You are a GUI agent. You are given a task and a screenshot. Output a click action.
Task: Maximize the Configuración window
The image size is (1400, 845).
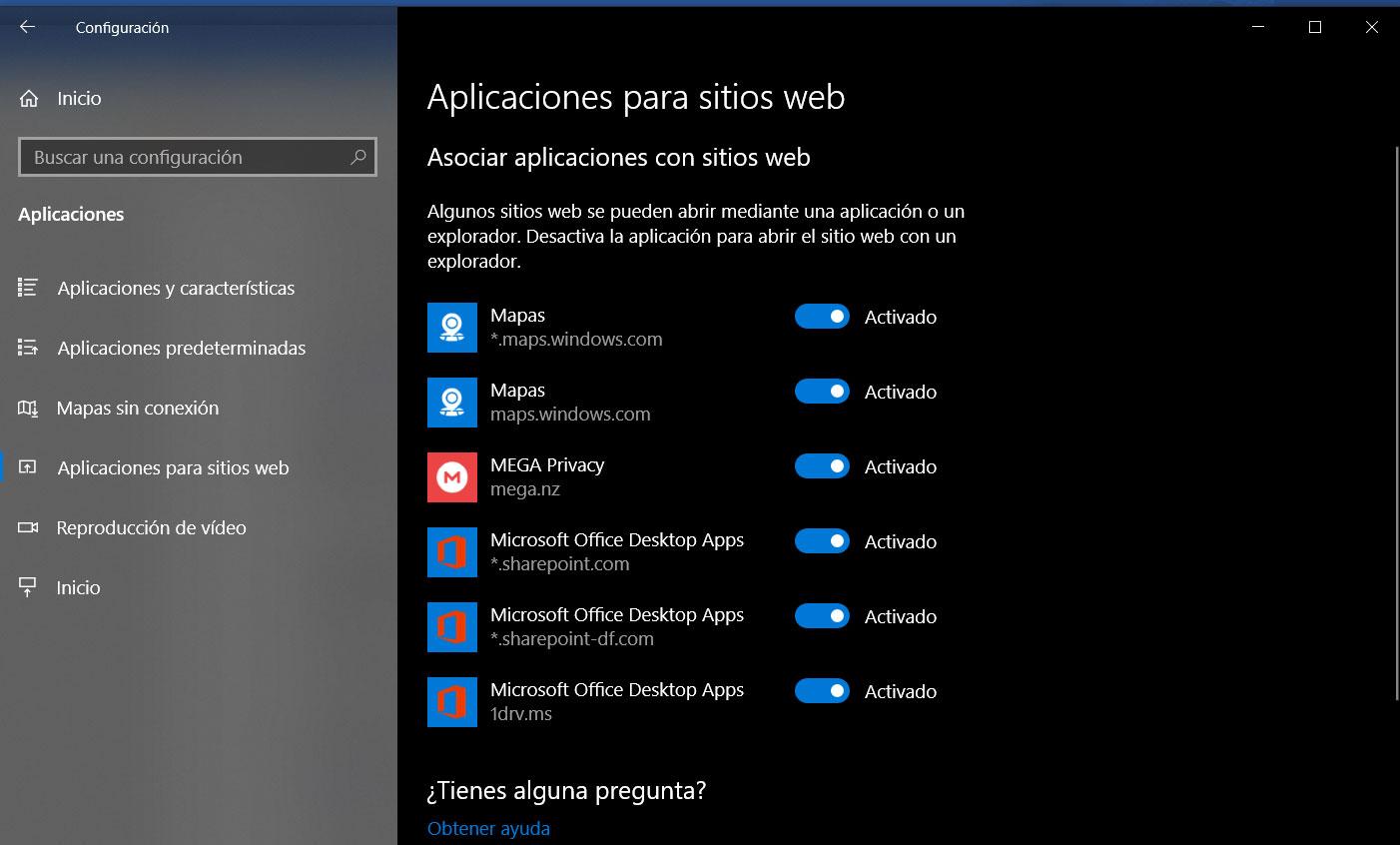tap(1315, 28)
